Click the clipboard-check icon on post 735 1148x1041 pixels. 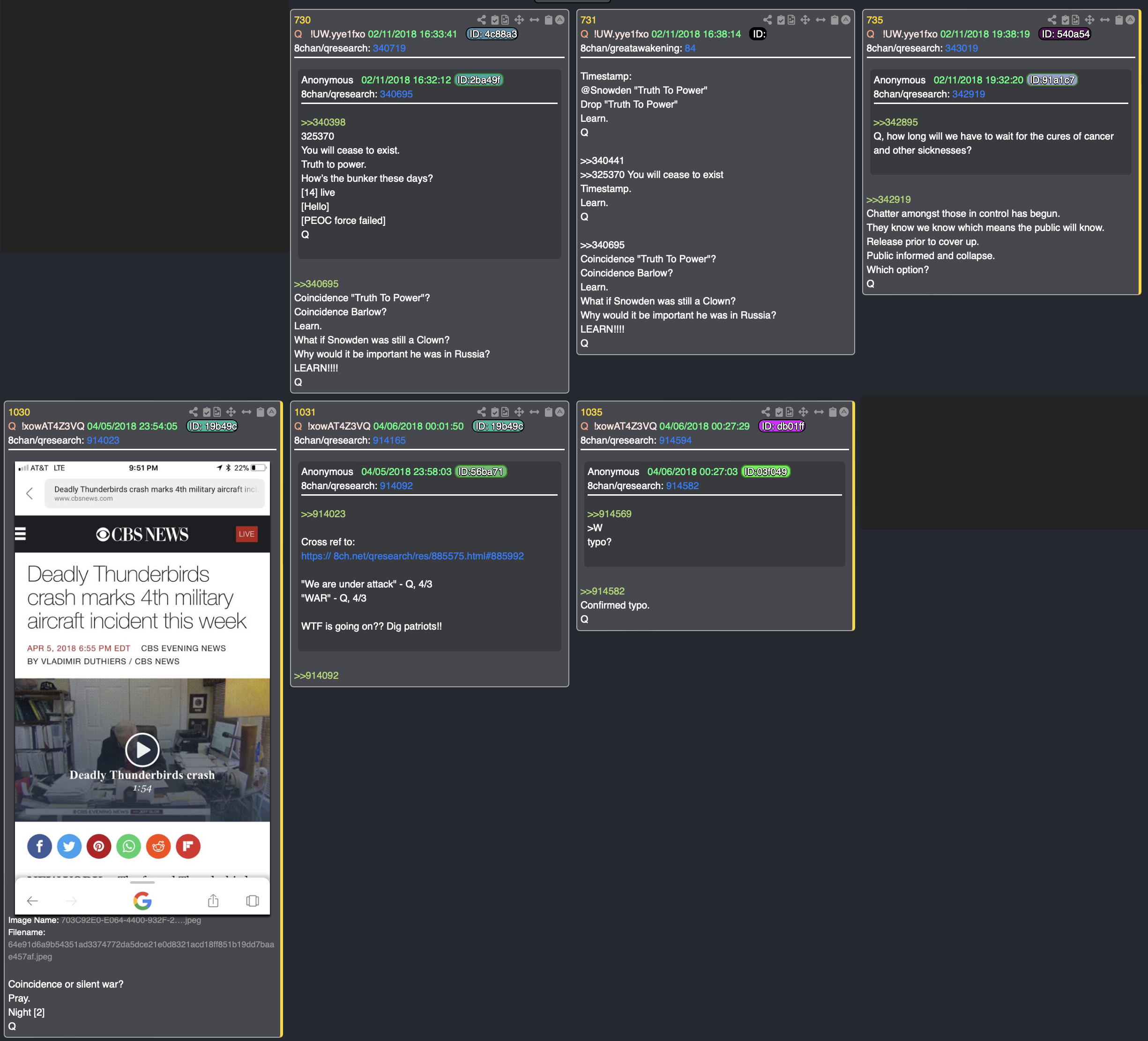point(1066,20)
